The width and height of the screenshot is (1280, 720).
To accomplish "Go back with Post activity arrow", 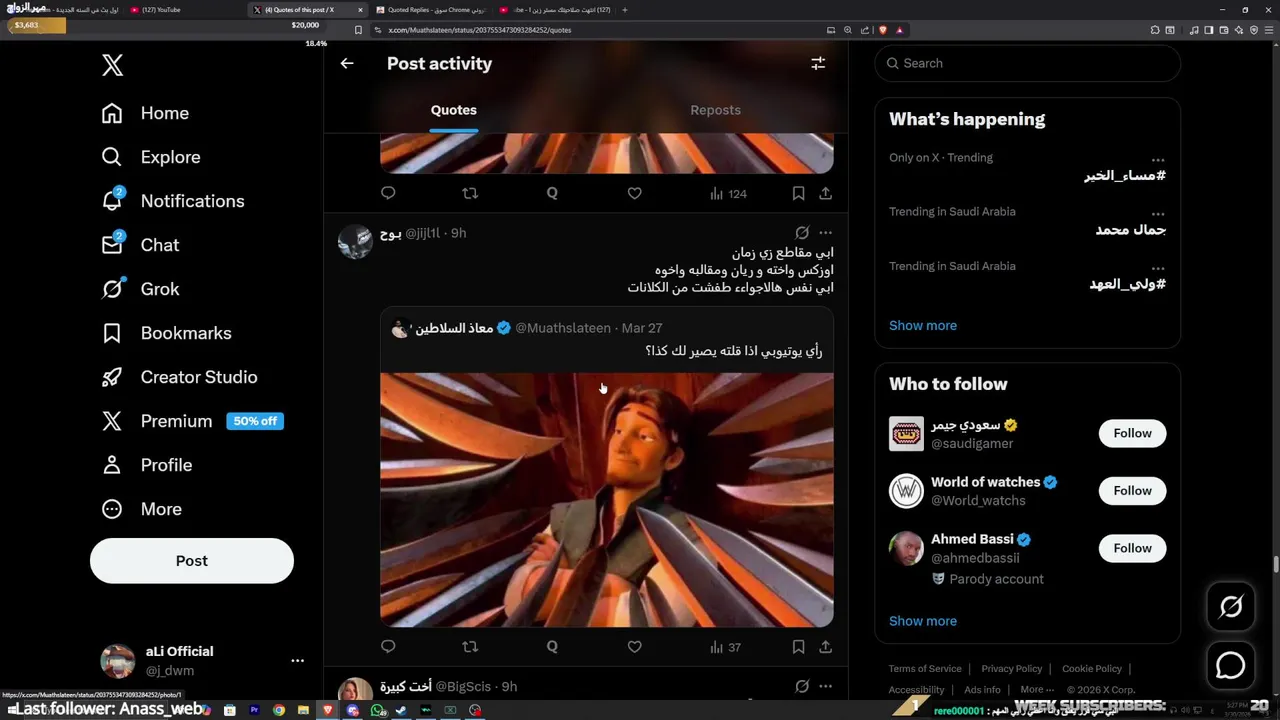I will (x=347, y=63).
